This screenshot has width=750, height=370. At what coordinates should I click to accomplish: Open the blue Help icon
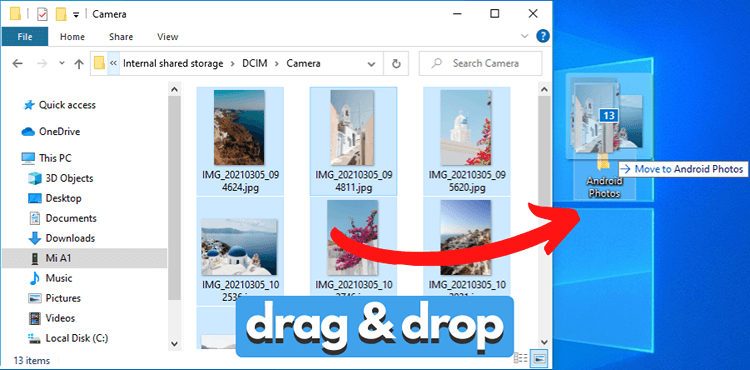542,36
